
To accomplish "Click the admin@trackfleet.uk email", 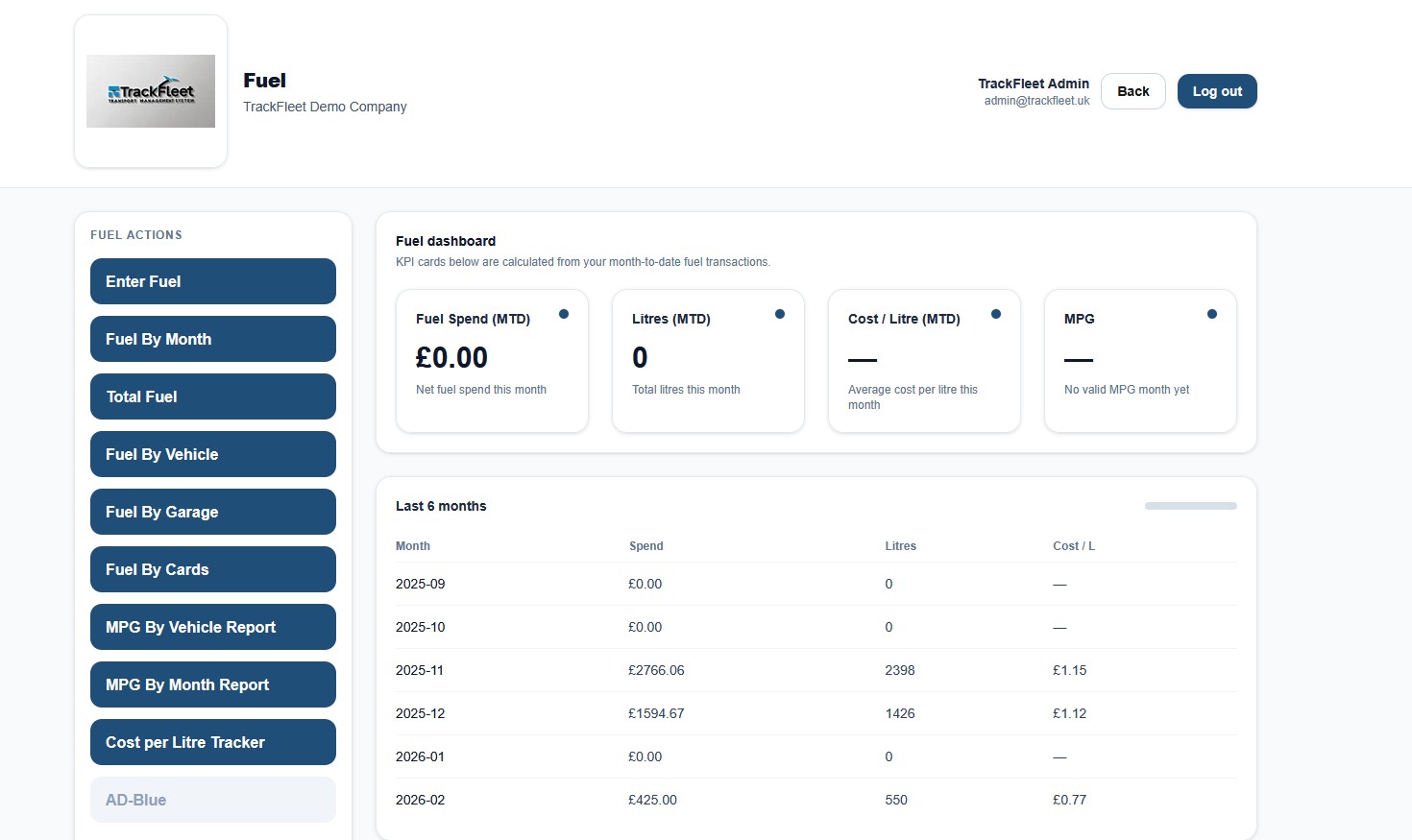I will point(1037,100).
